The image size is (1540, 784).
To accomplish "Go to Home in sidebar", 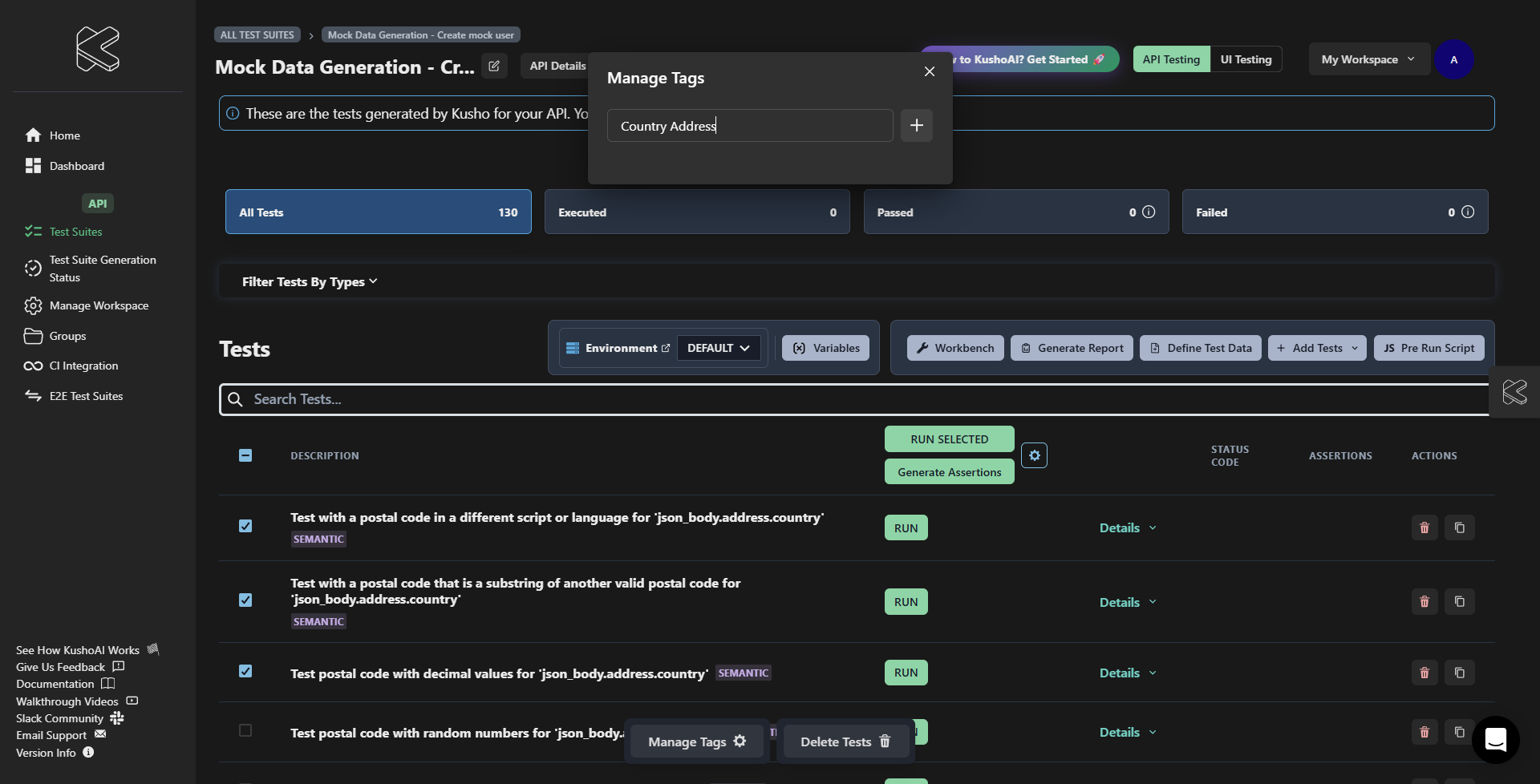I will pyautogui.click(x=52, y=135).
